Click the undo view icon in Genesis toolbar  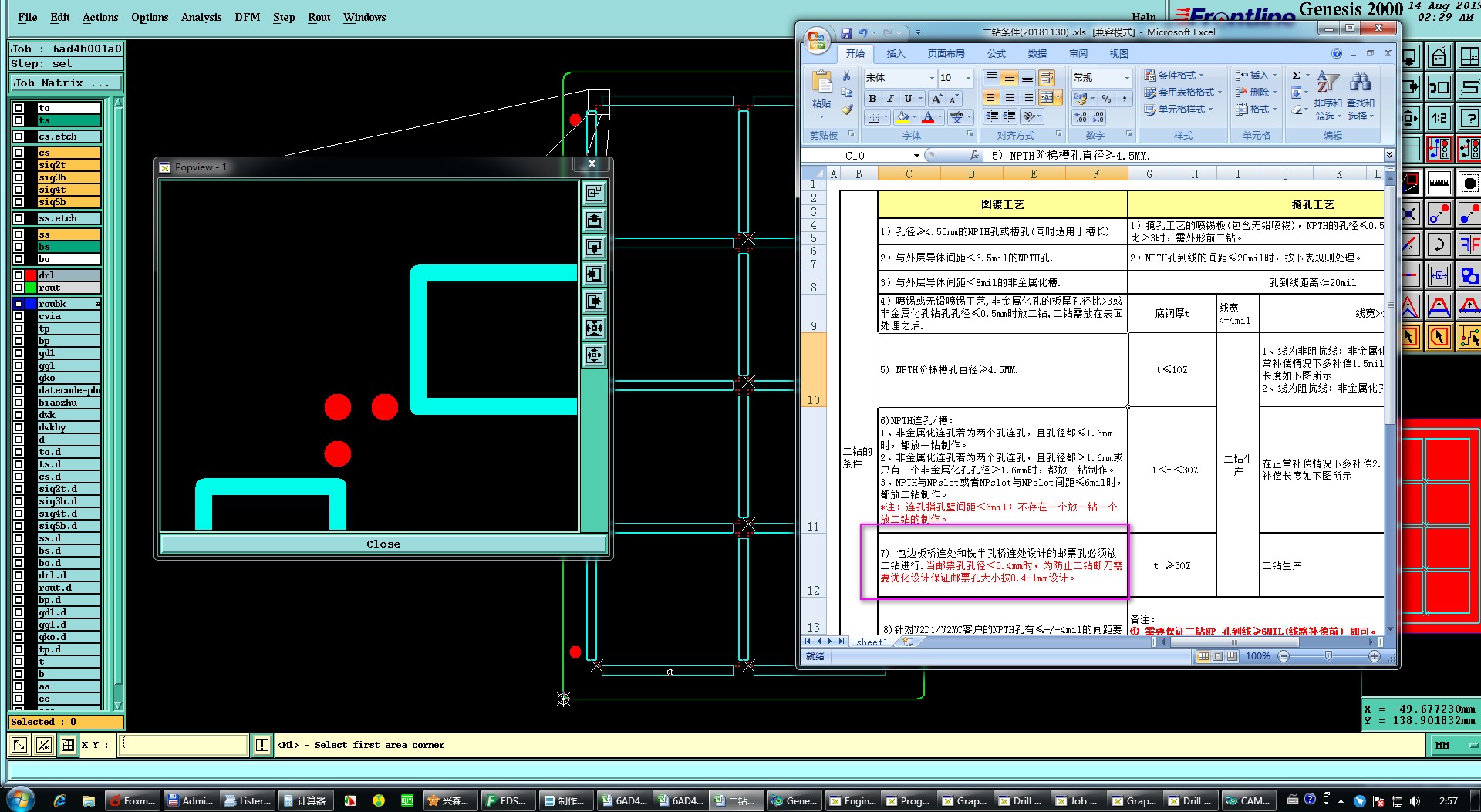(1439, 87)
